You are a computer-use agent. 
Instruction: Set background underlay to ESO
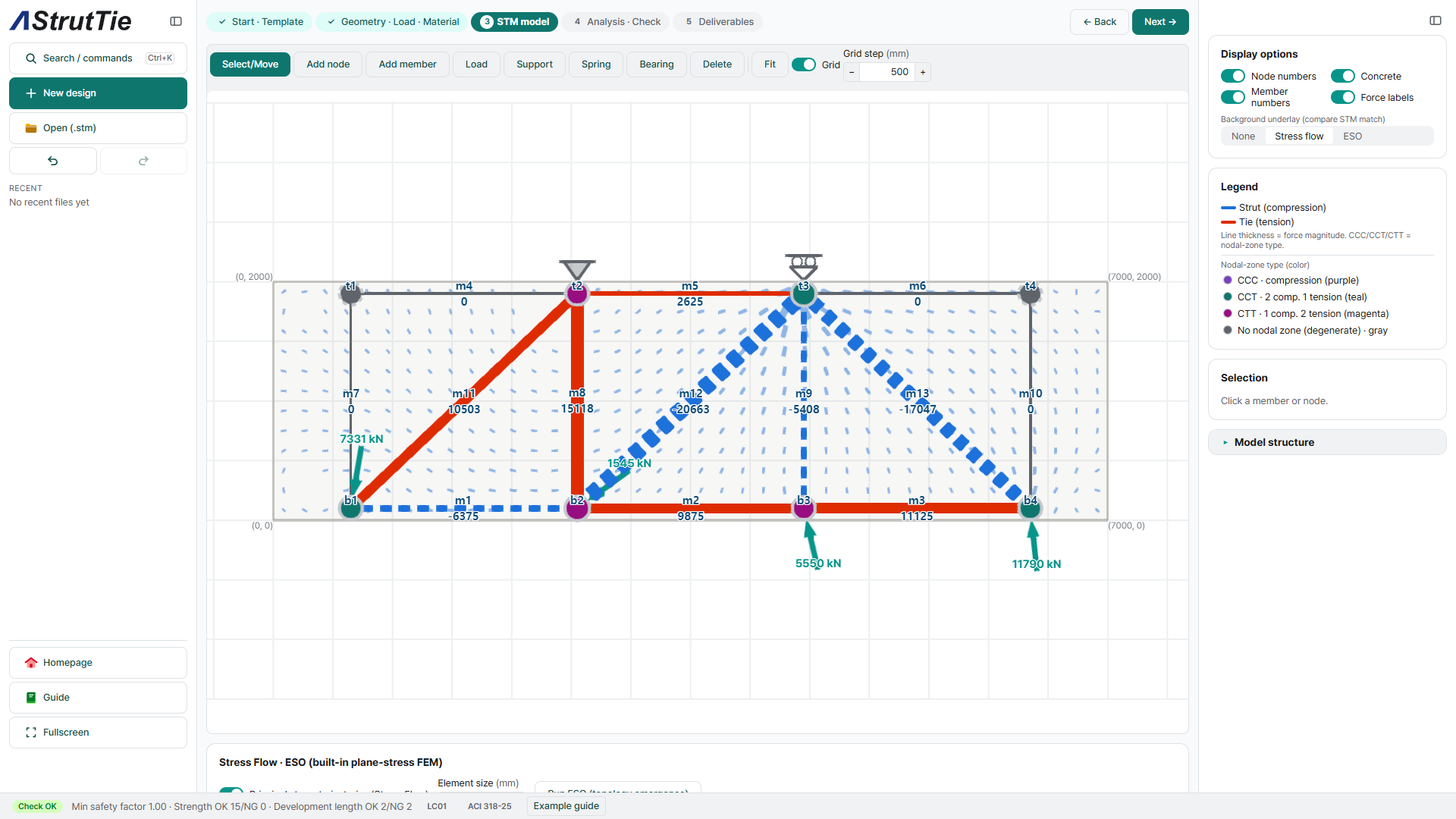pyautogui.click(x=1352, y=136)
